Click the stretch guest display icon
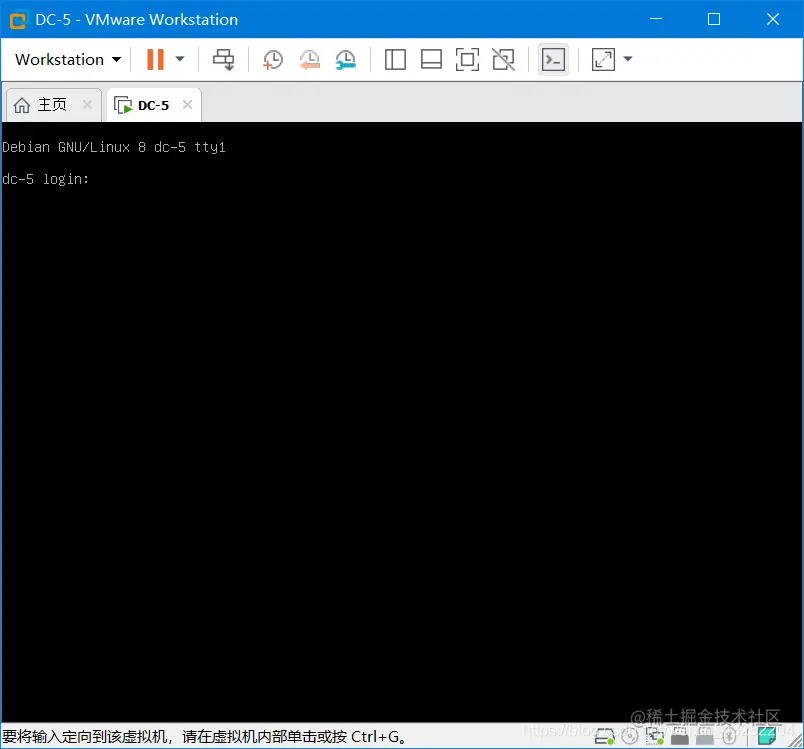 [x=603, y=59]
